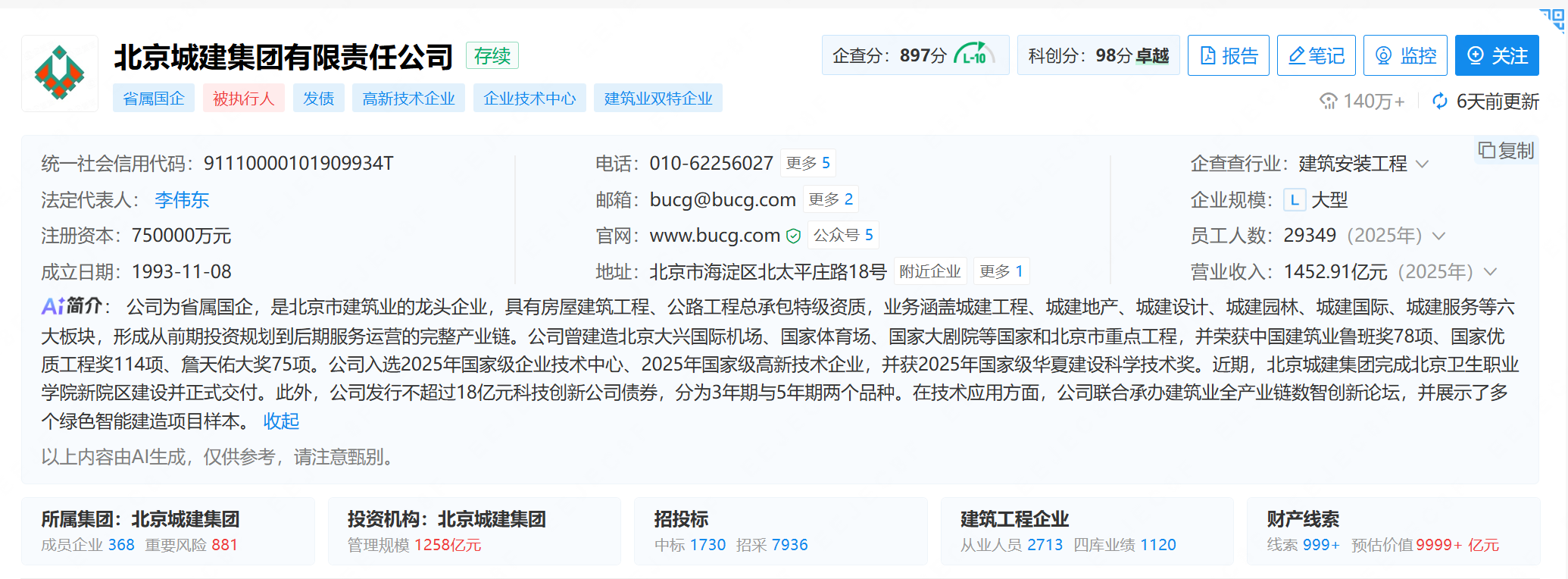Viewport: 1568px width, 579px height.
Task: Open the 财产线索 card
Action: pos(1394,531)
